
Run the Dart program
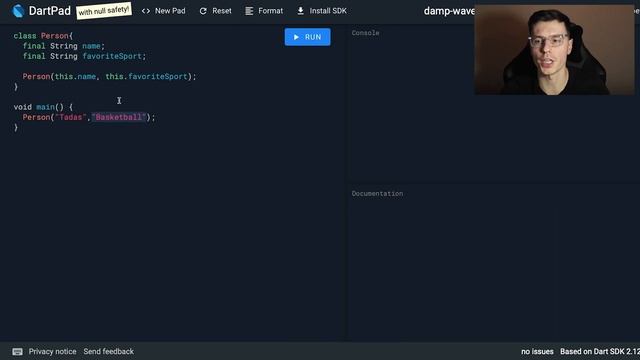(307, 37)
